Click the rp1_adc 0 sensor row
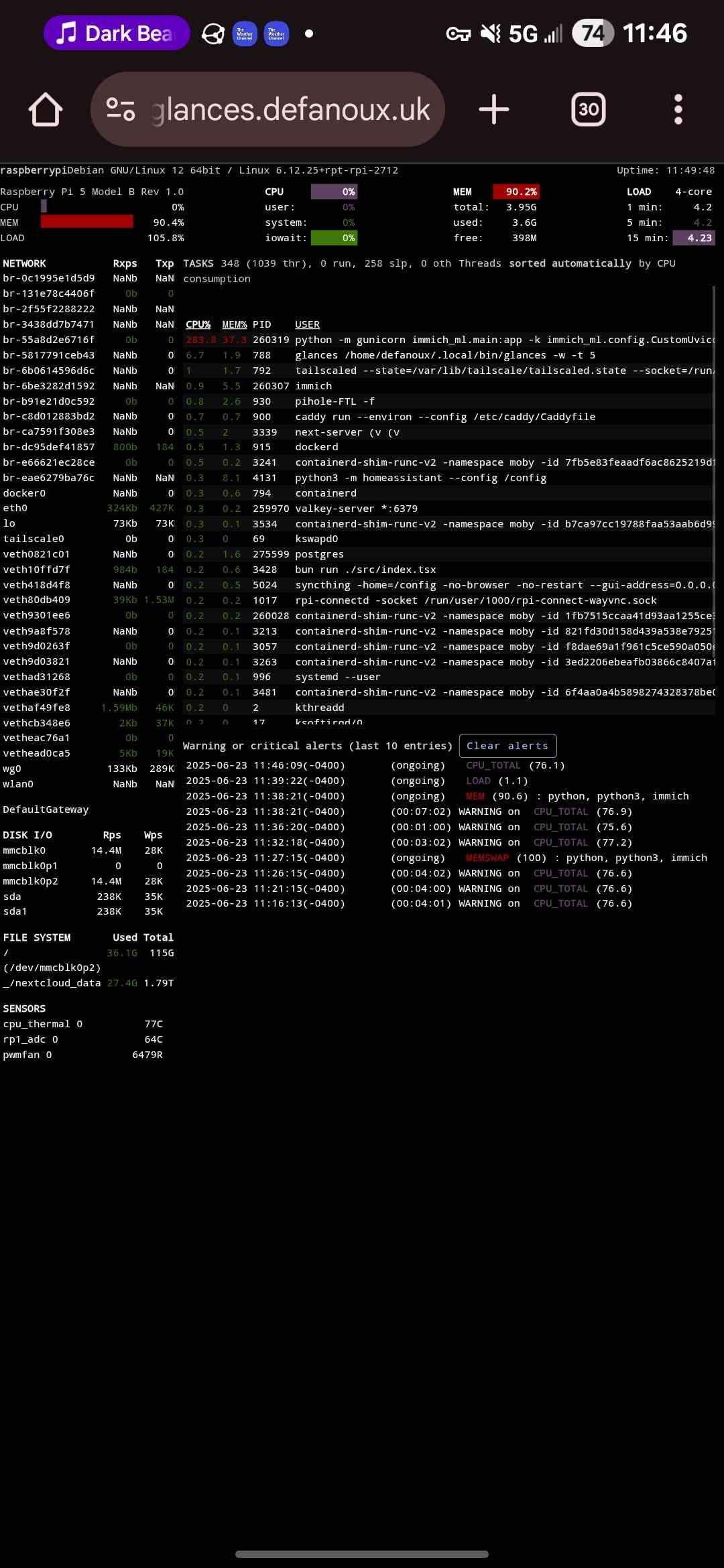The height and width of the screenshot is (1568, 724). pyautogui.click(x=83, y=1039)
